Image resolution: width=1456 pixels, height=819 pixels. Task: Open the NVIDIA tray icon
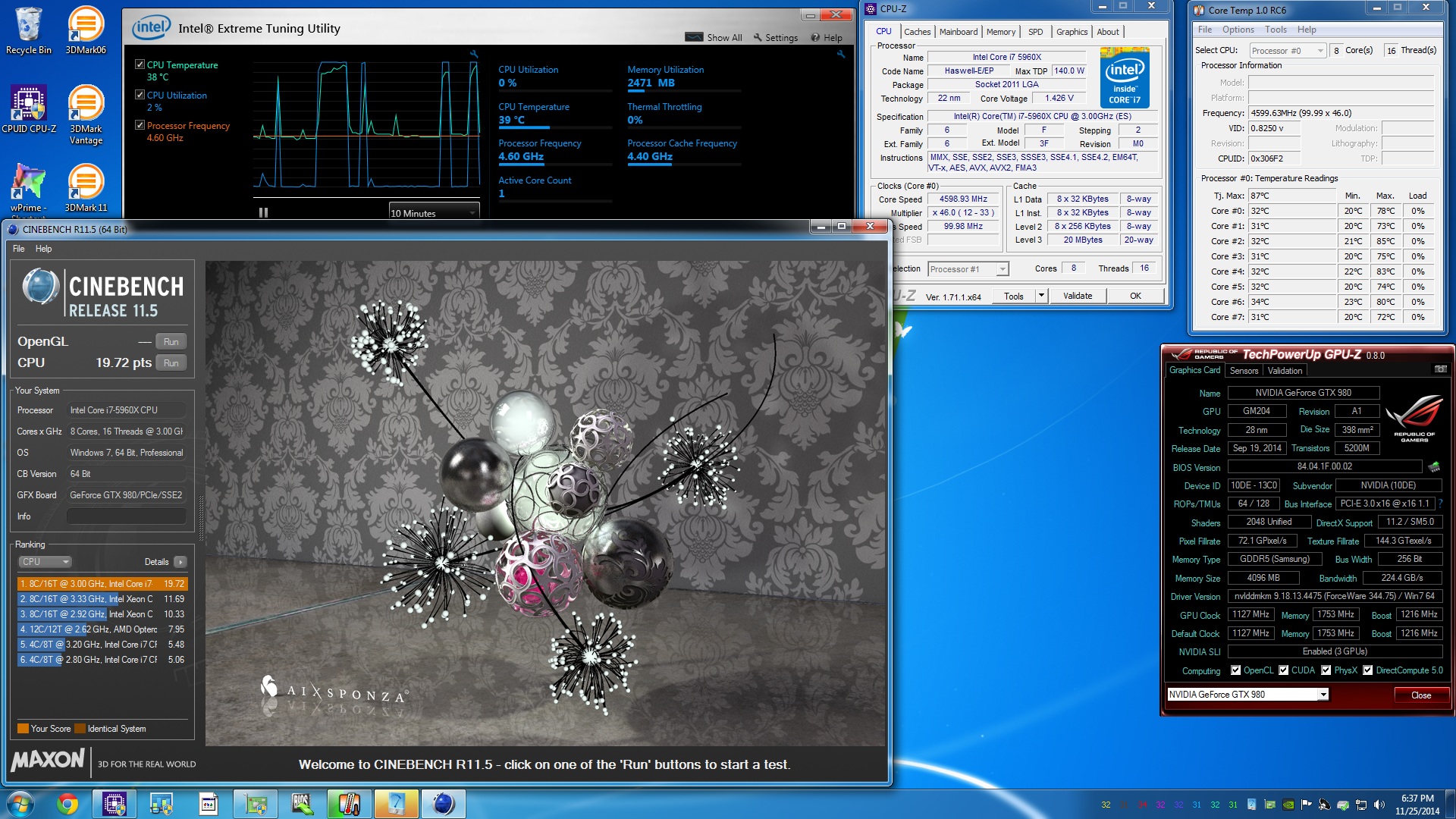pyautogui.click(x=1288, y=805)
